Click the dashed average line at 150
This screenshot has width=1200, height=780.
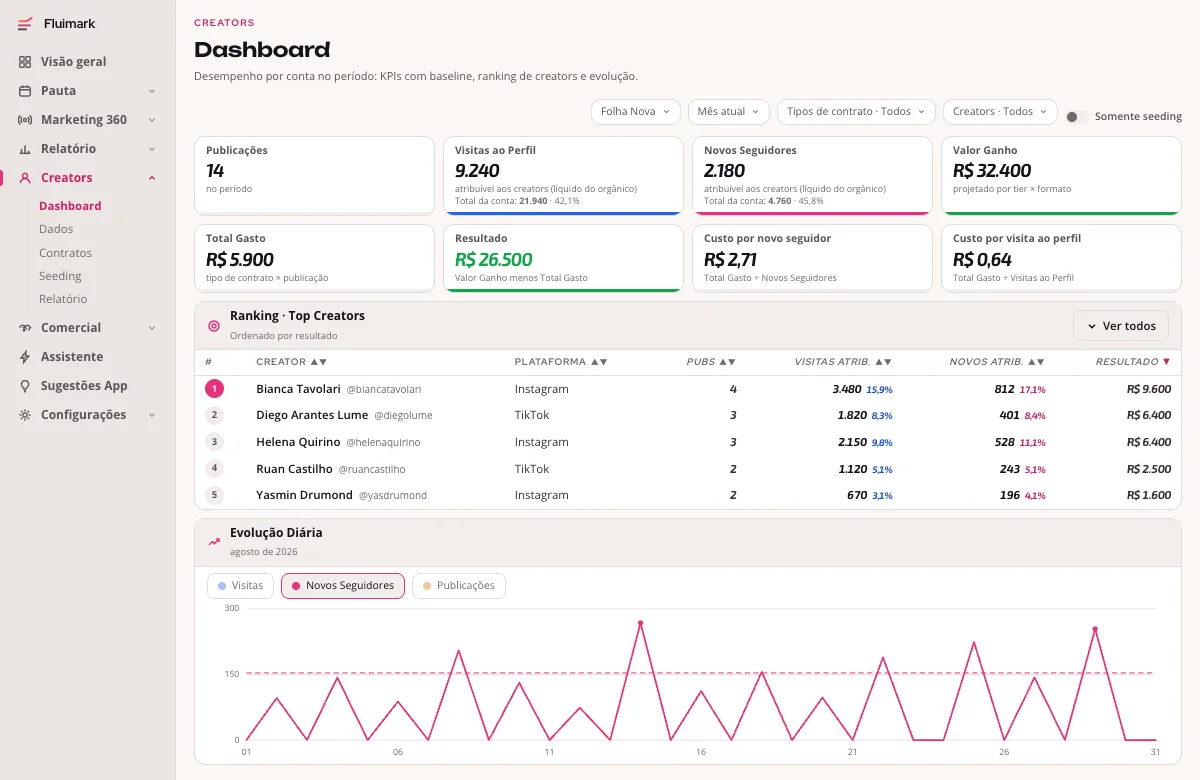coord(700,673)
